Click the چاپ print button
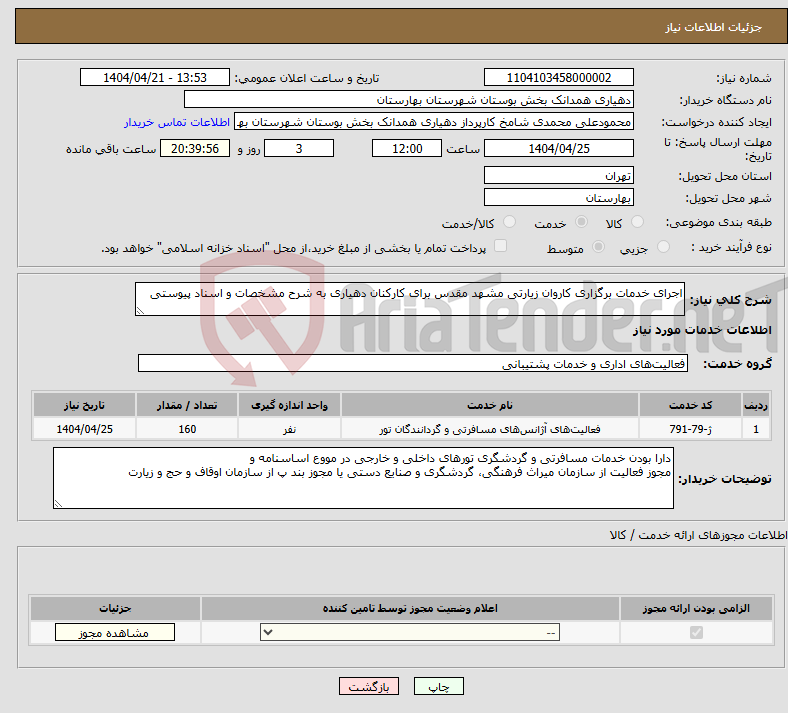 click(x=439, y=686)
